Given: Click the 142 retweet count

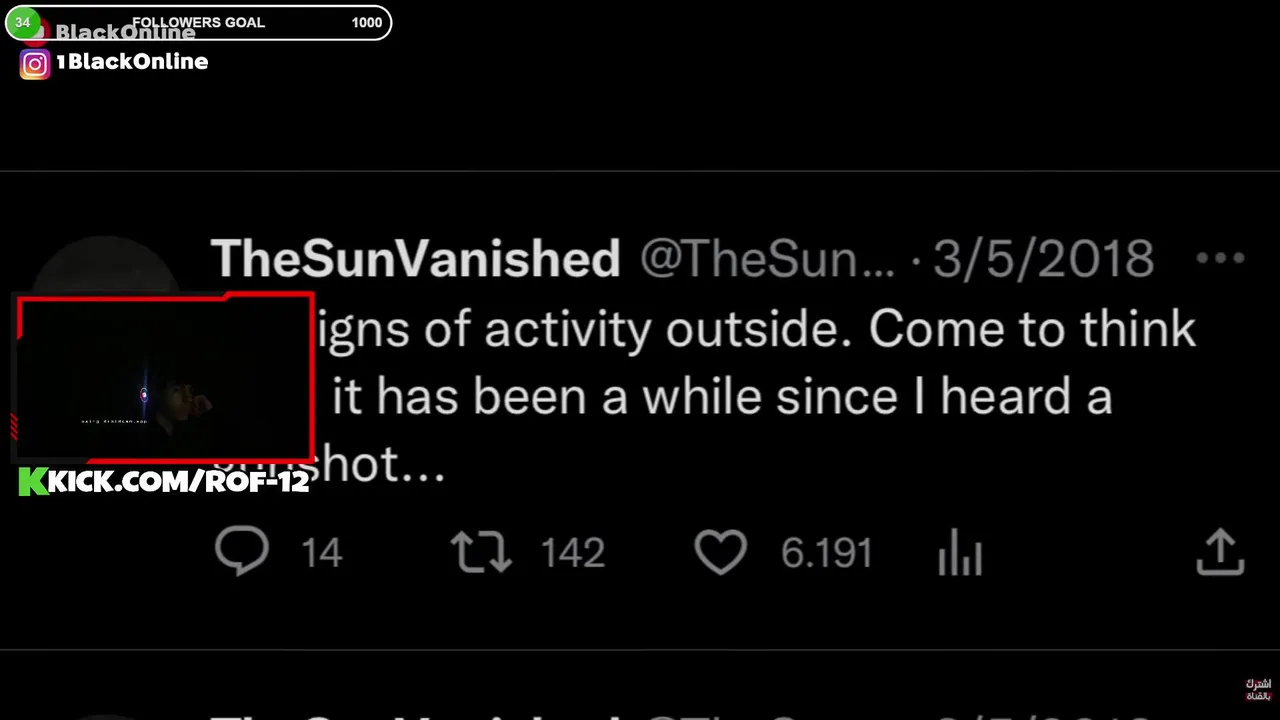Looking at the screenshot, I should 572,553.
